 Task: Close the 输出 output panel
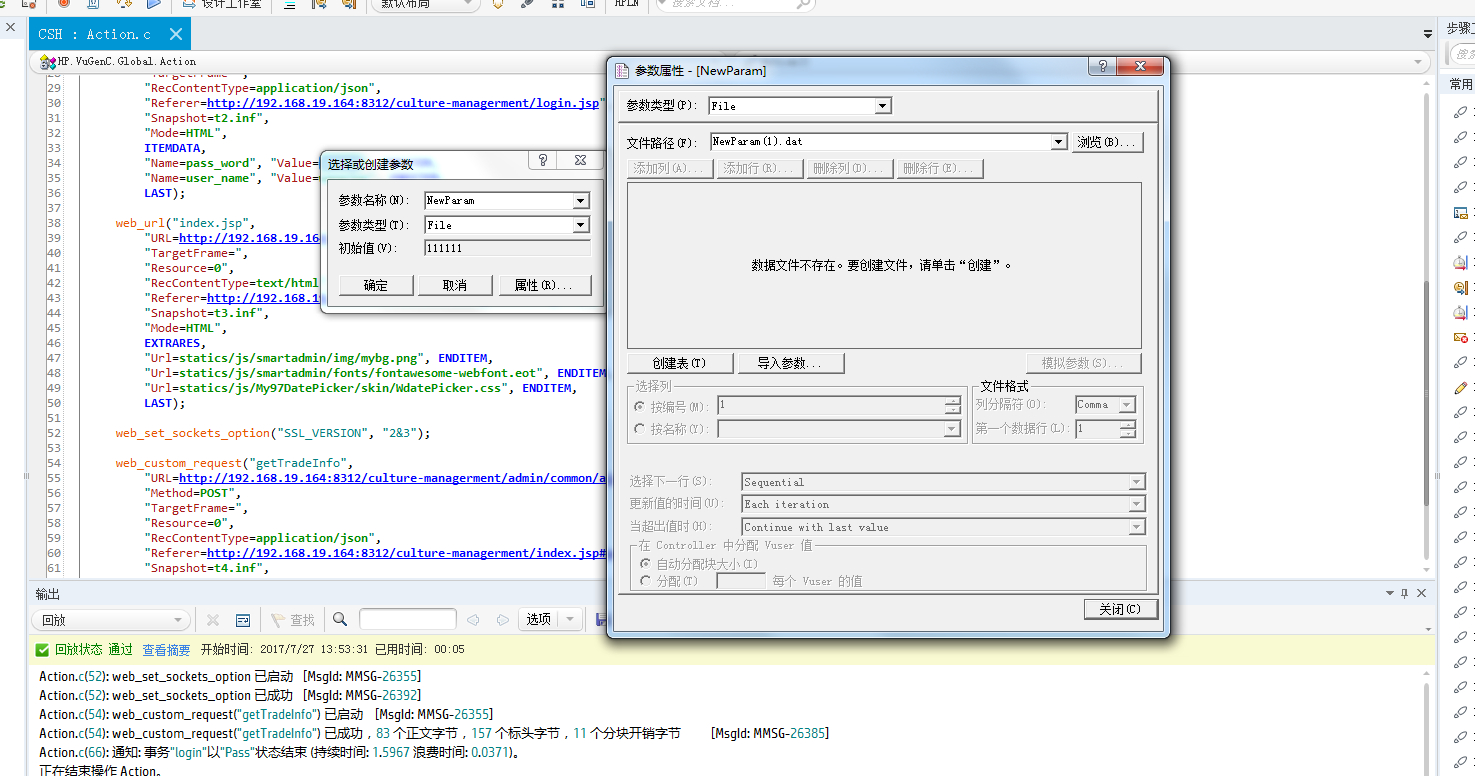point(1421,593)
